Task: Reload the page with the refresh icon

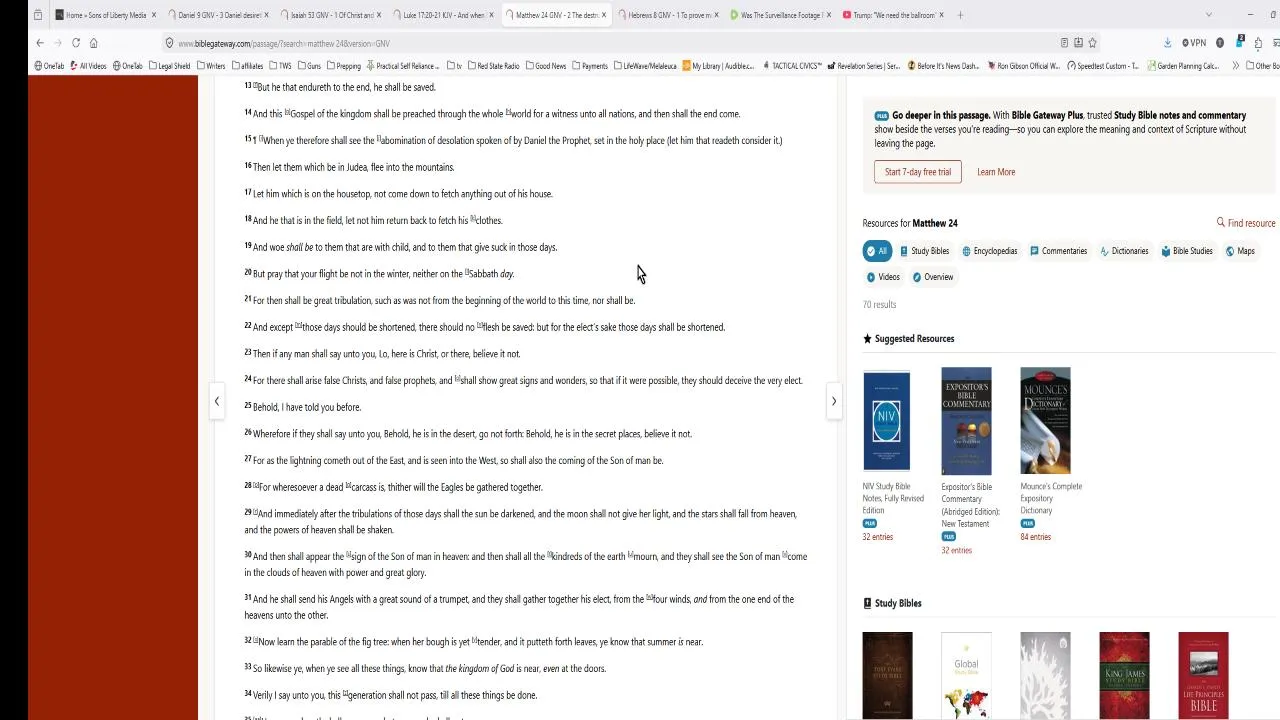Action: click(x=76, y=43)
